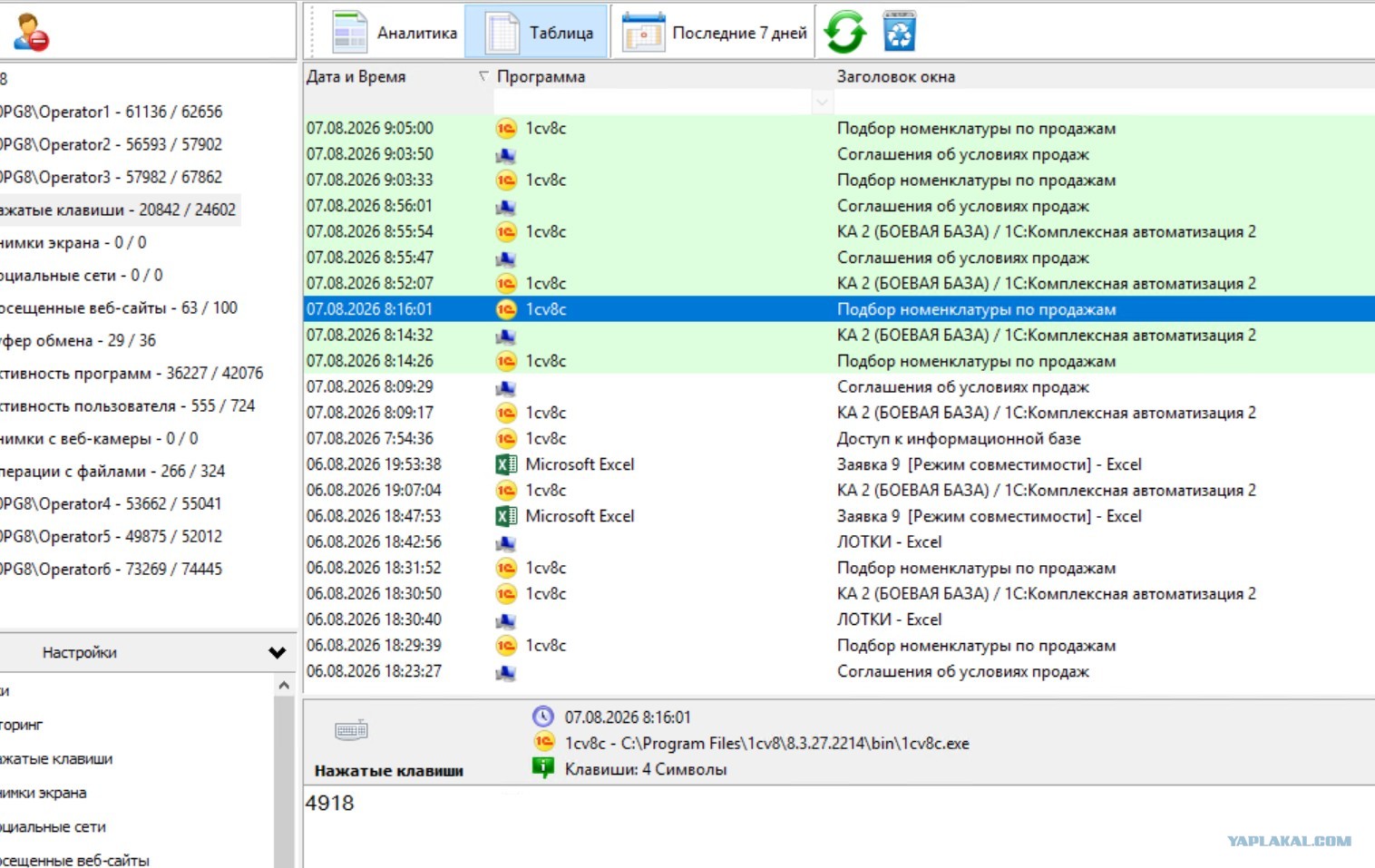
Task: Click Доступ к информационной базе title
Action: pos(959,438)
